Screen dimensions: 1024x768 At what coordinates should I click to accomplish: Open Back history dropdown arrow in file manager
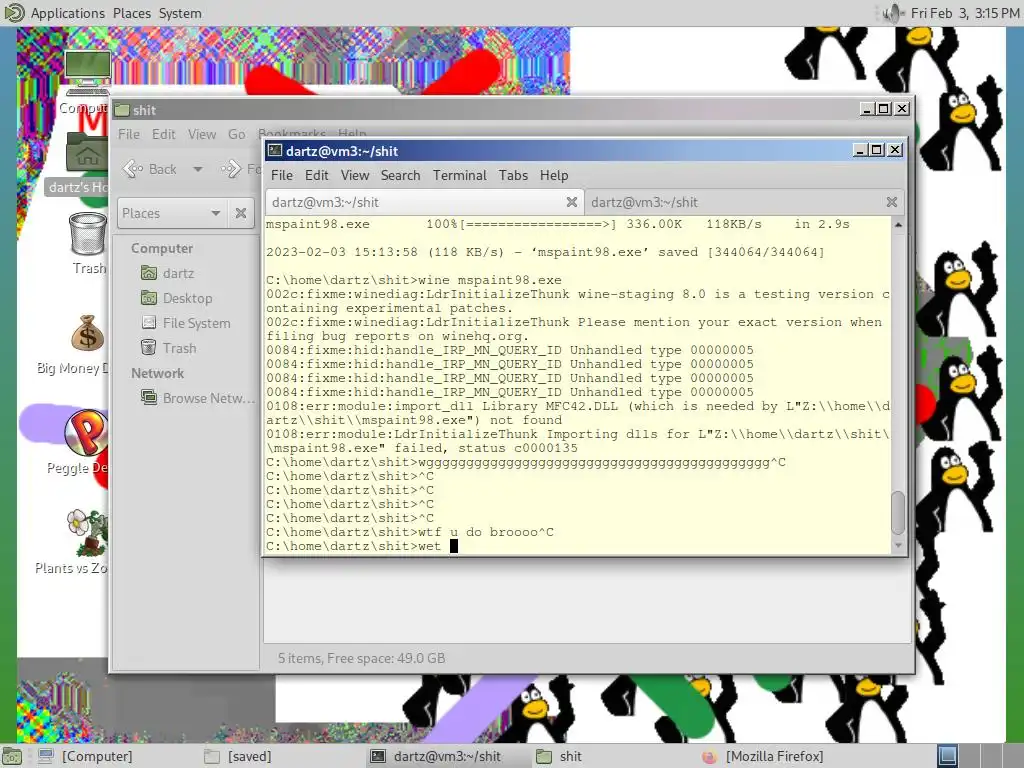click(x=197, y=170)
